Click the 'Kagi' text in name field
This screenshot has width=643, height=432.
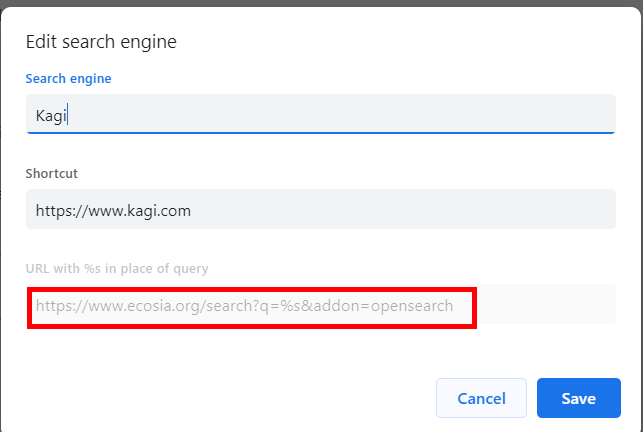pyautogui.click(x=50, y=115)
